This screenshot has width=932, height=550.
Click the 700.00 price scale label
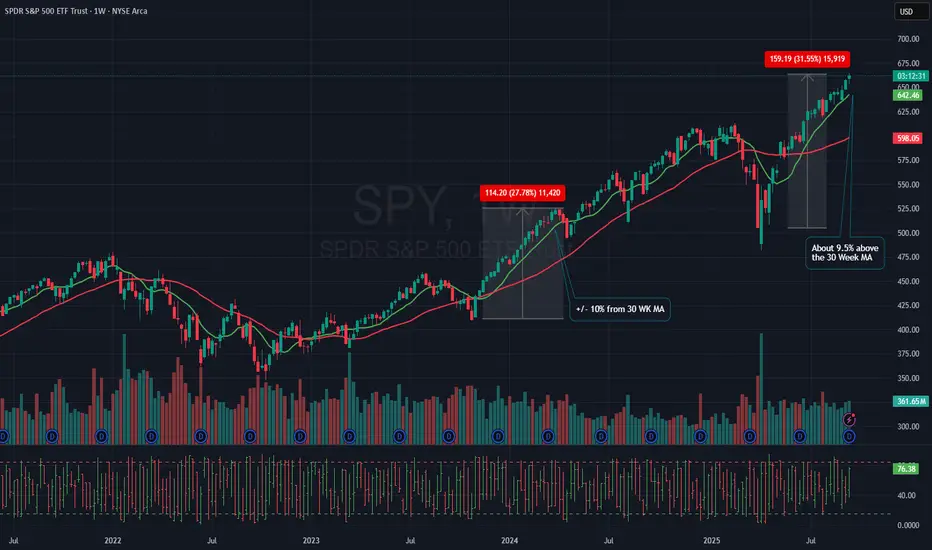908,39
